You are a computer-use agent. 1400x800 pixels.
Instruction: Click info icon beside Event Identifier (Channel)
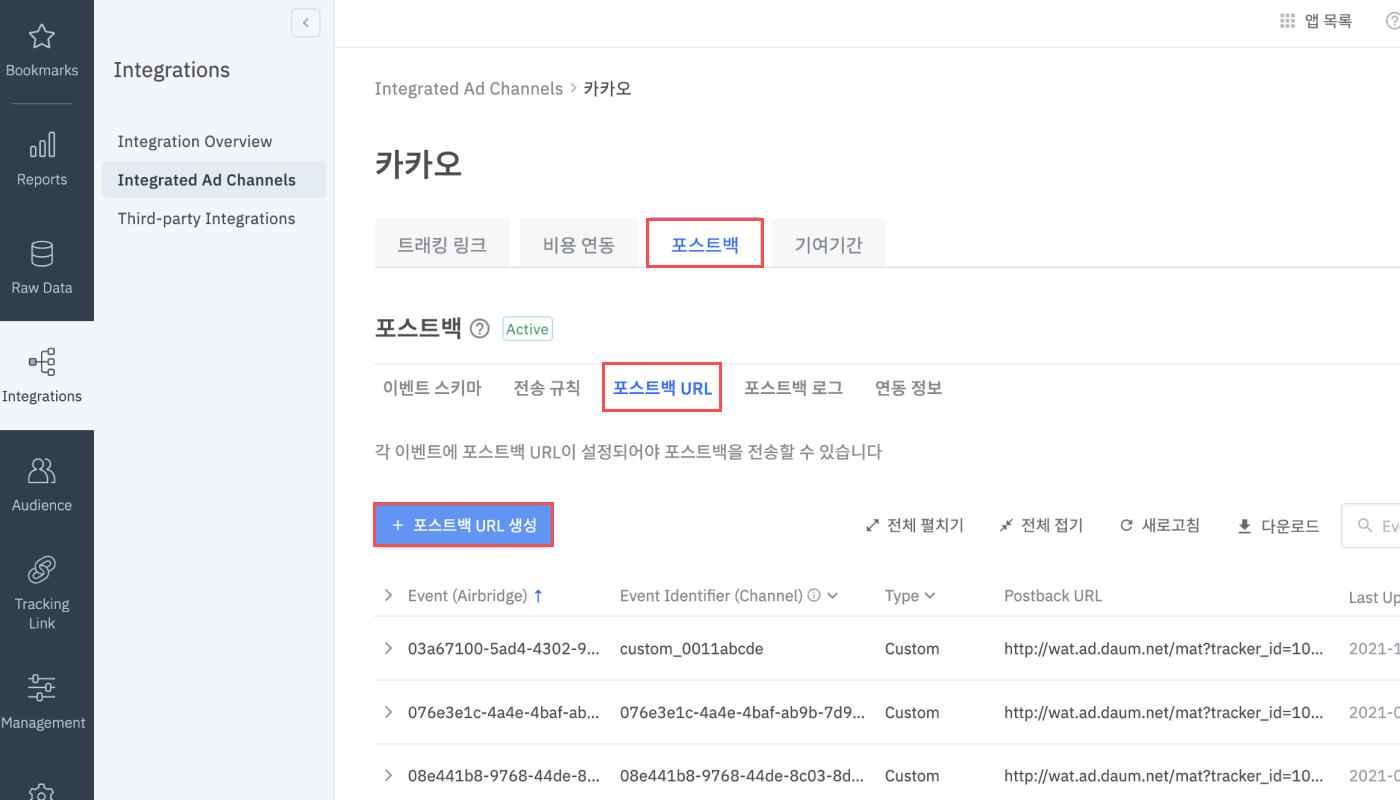point(814,595)
